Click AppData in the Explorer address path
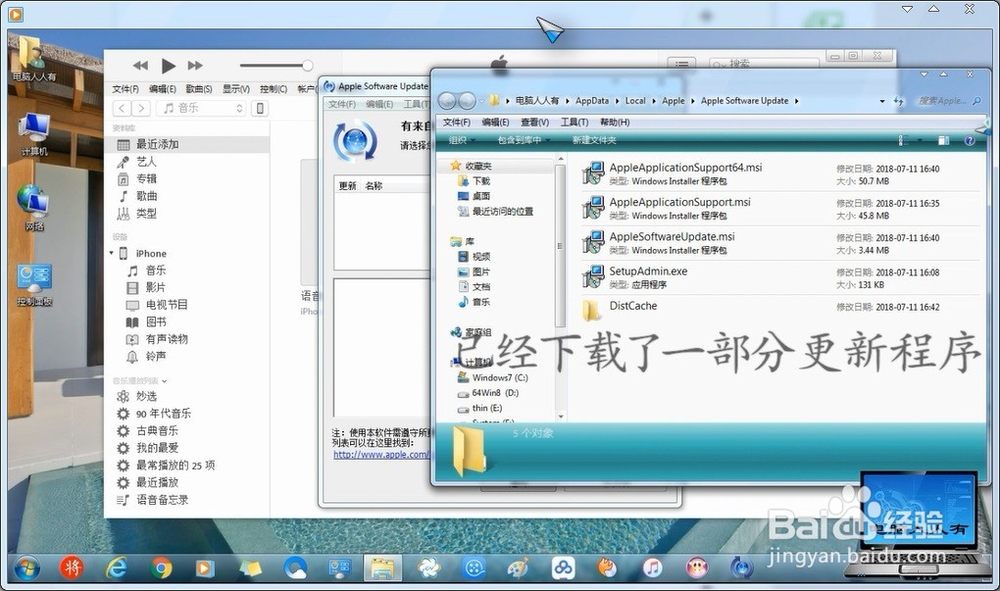 (592, 101)
